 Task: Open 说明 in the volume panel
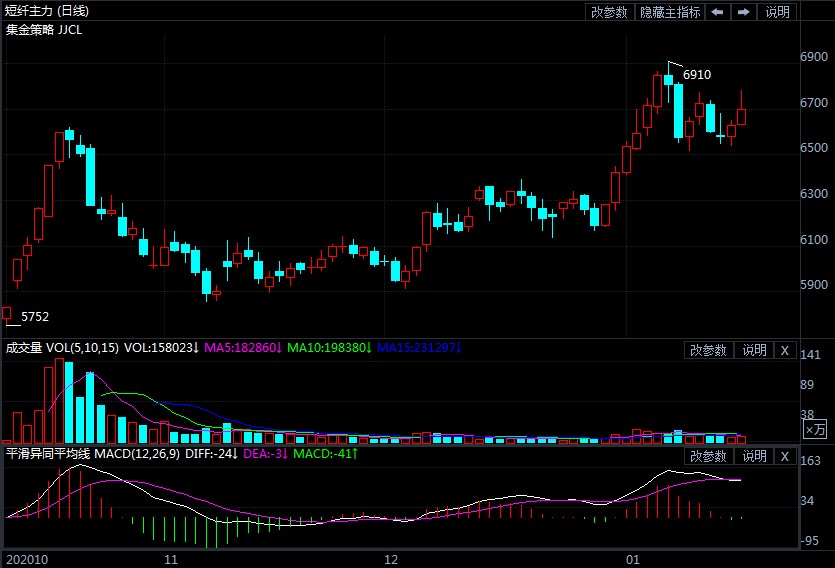[753, 350]
